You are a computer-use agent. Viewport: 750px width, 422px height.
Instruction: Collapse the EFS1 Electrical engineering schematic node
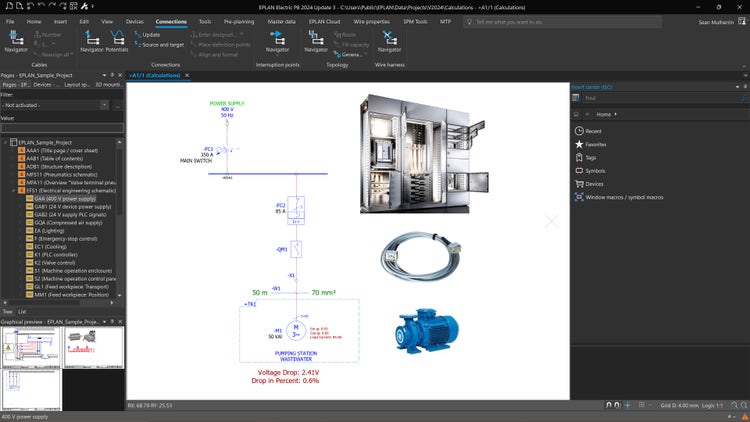tap(14, 189)
